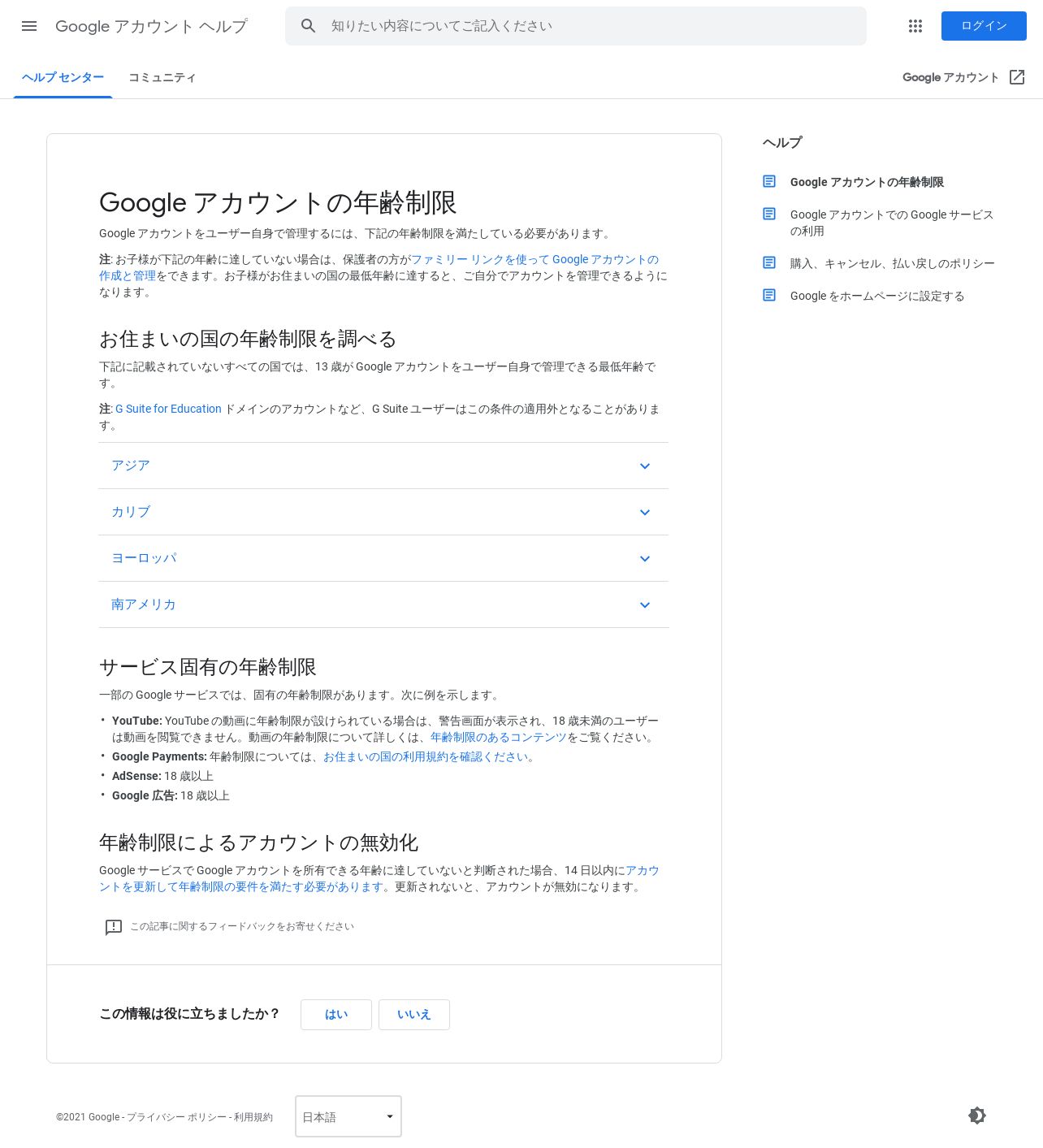The height and width of the screenshot is (1148, 1043).
Task: Open sidebar link Google アカウントでの Google サービスの利用
Action: 892,223
